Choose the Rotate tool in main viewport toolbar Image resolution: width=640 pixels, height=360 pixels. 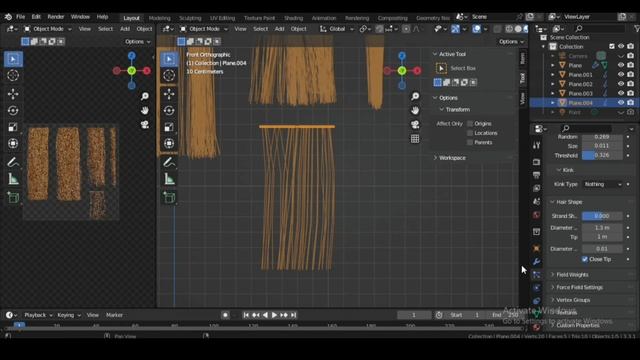[169, 111]
